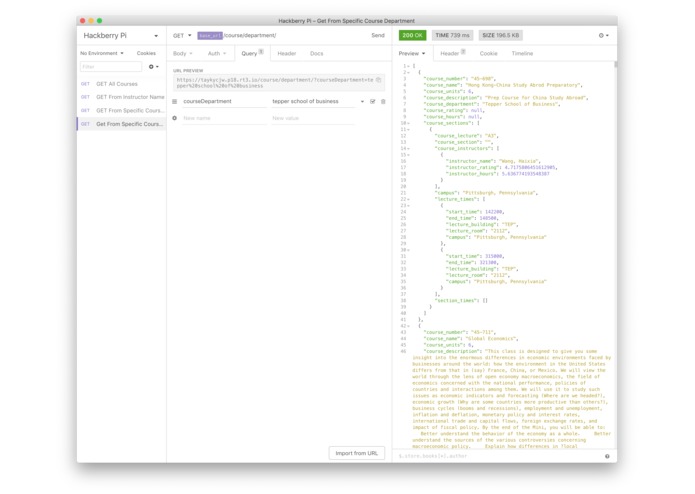
Task: Copy the URL preview with the copy icon
Action: (x=379, y=80)
